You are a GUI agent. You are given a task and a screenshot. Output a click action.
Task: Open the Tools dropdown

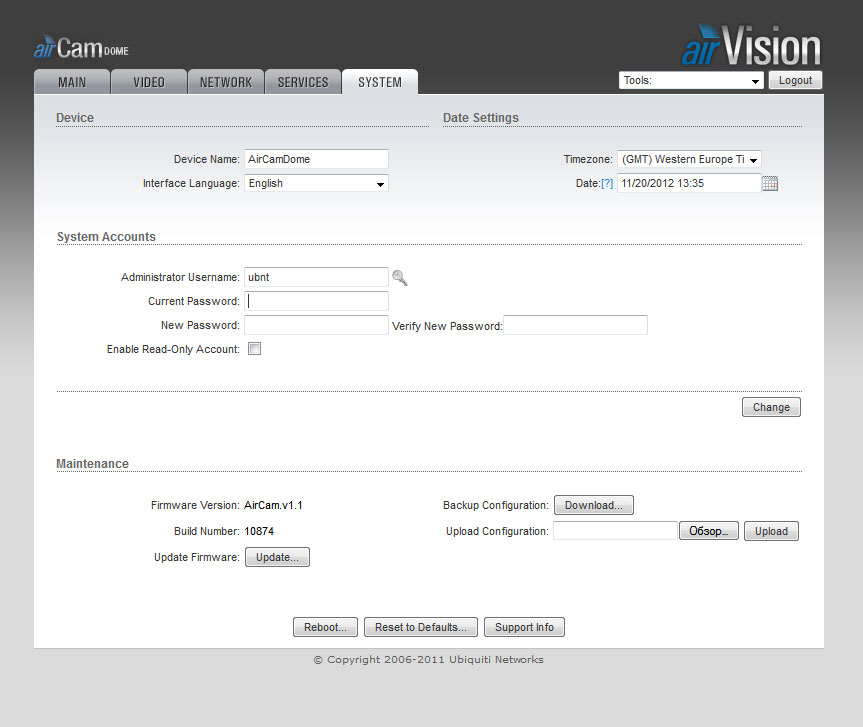[690, 80]
